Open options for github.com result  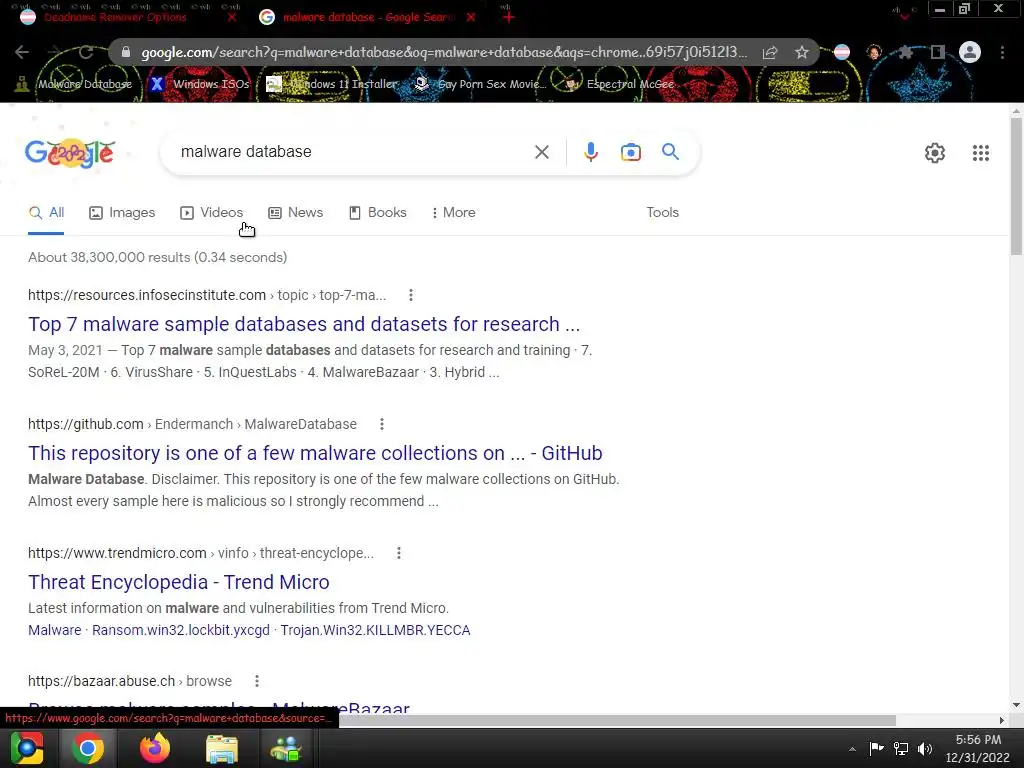382,424
